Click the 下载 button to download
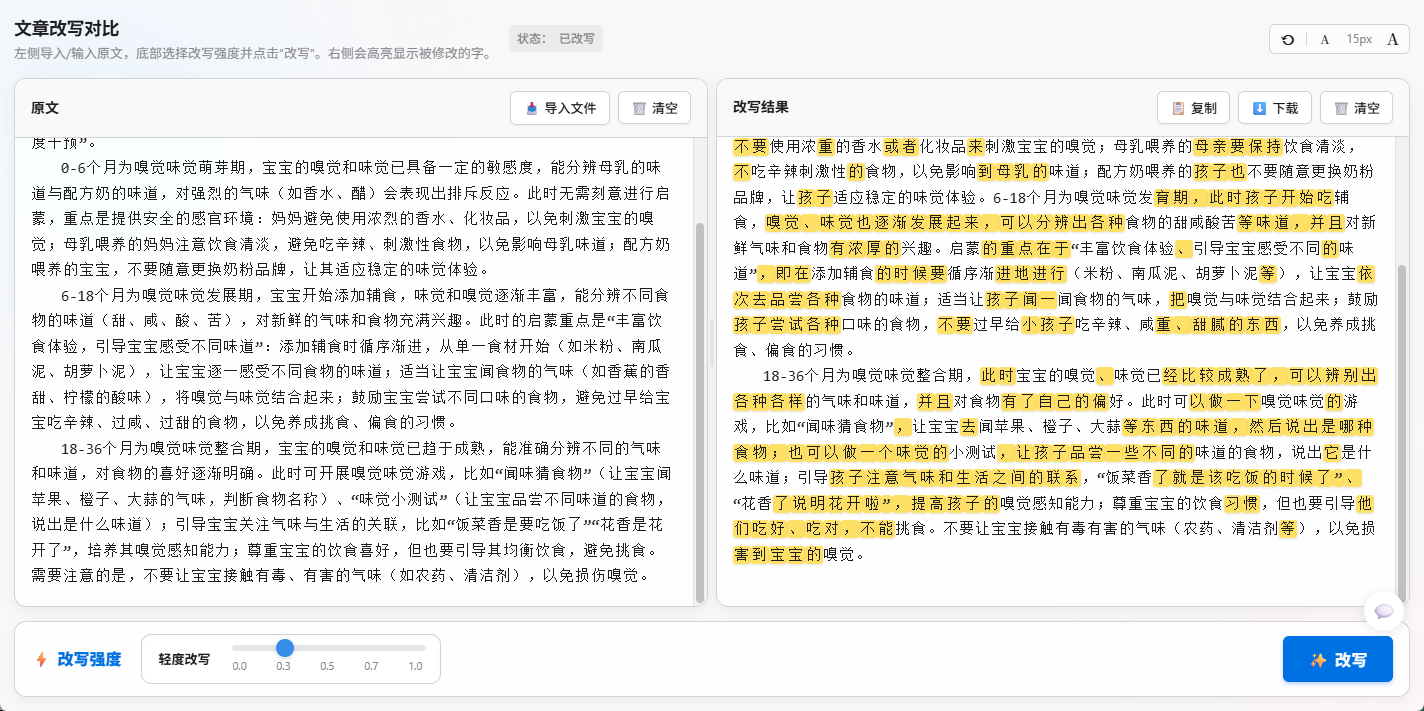 tap(1275, 108)
